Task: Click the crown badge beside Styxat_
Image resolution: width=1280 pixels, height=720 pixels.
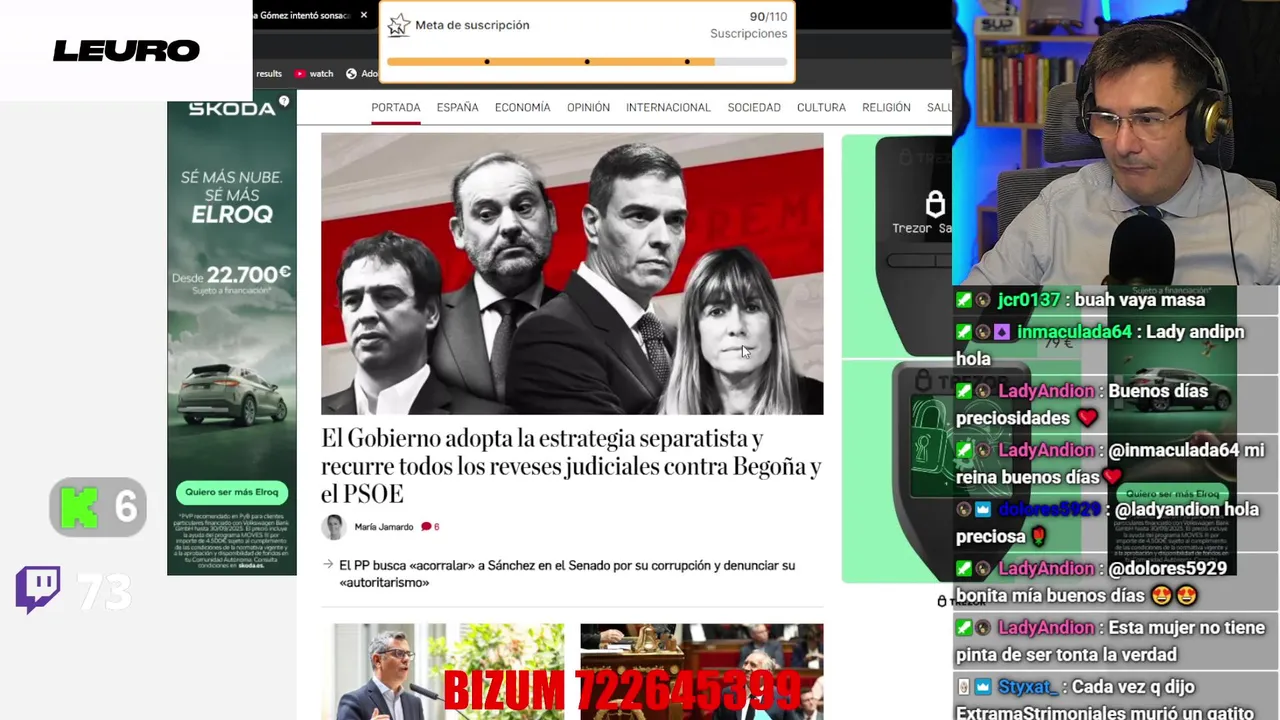Action: (983, 687)
